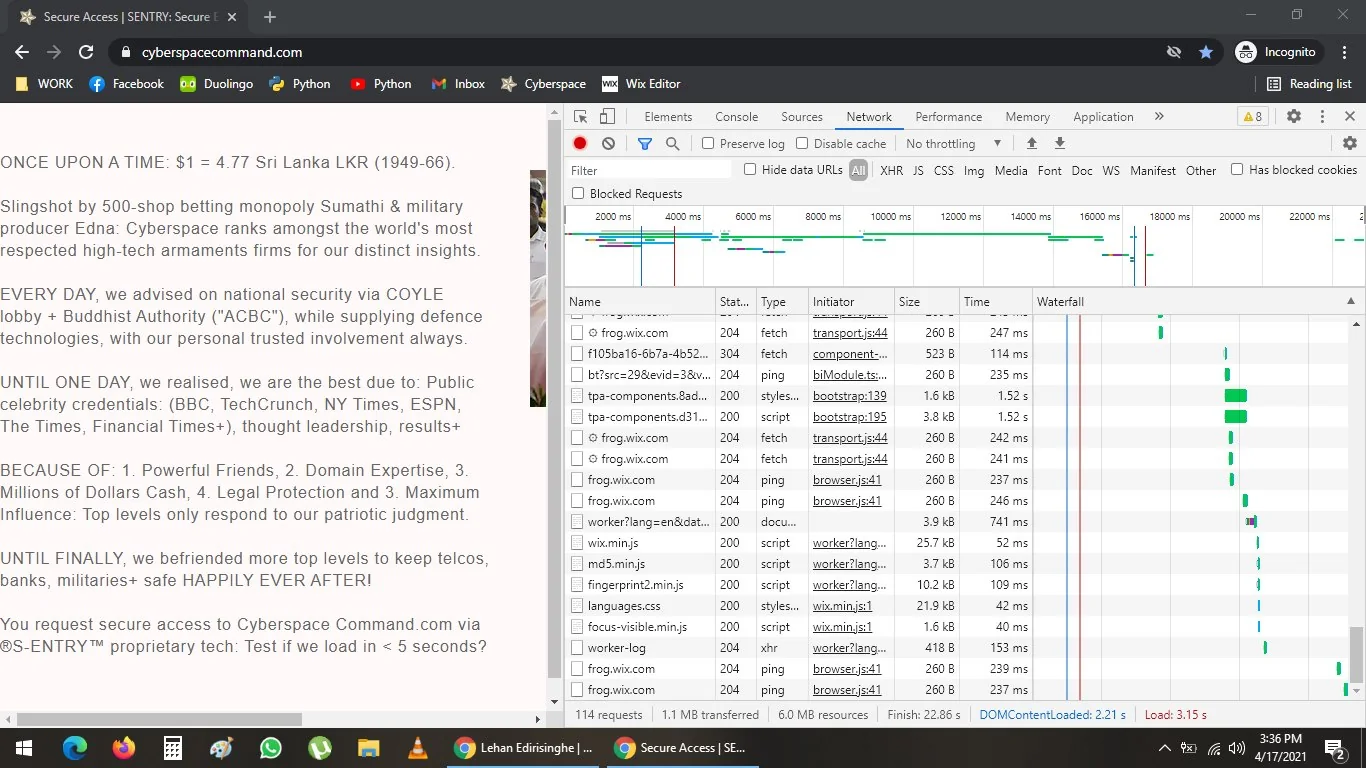Open the Performance tab
The width and height of the screenshot is (1366, 768).
pos(949,117)
